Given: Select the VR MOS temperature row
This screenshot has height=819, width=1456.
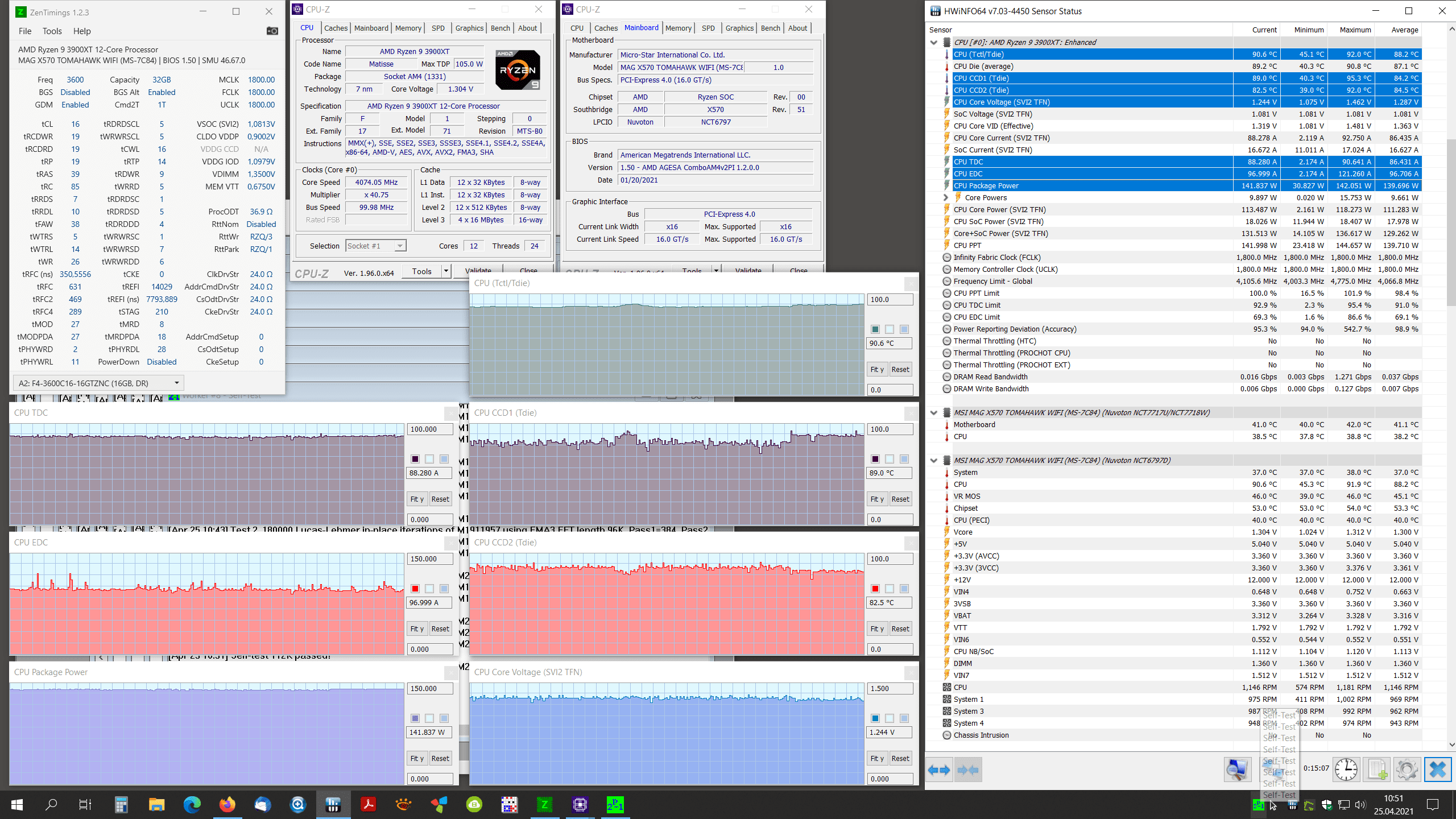Looking at the screenshot, I should 1186,496.
